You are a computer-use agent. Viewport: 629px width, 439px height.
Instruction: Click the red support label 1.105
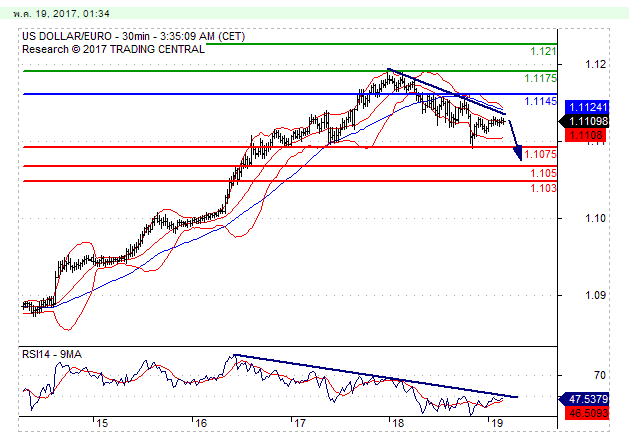(543, 173)
